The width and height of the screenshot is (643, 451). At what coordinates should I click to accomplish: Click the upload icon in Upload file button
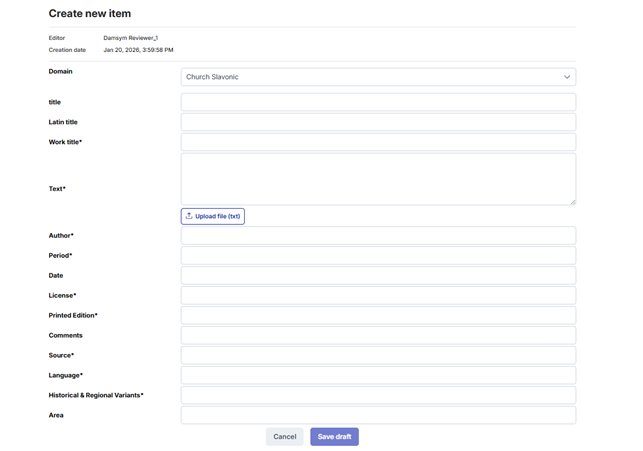189,216
